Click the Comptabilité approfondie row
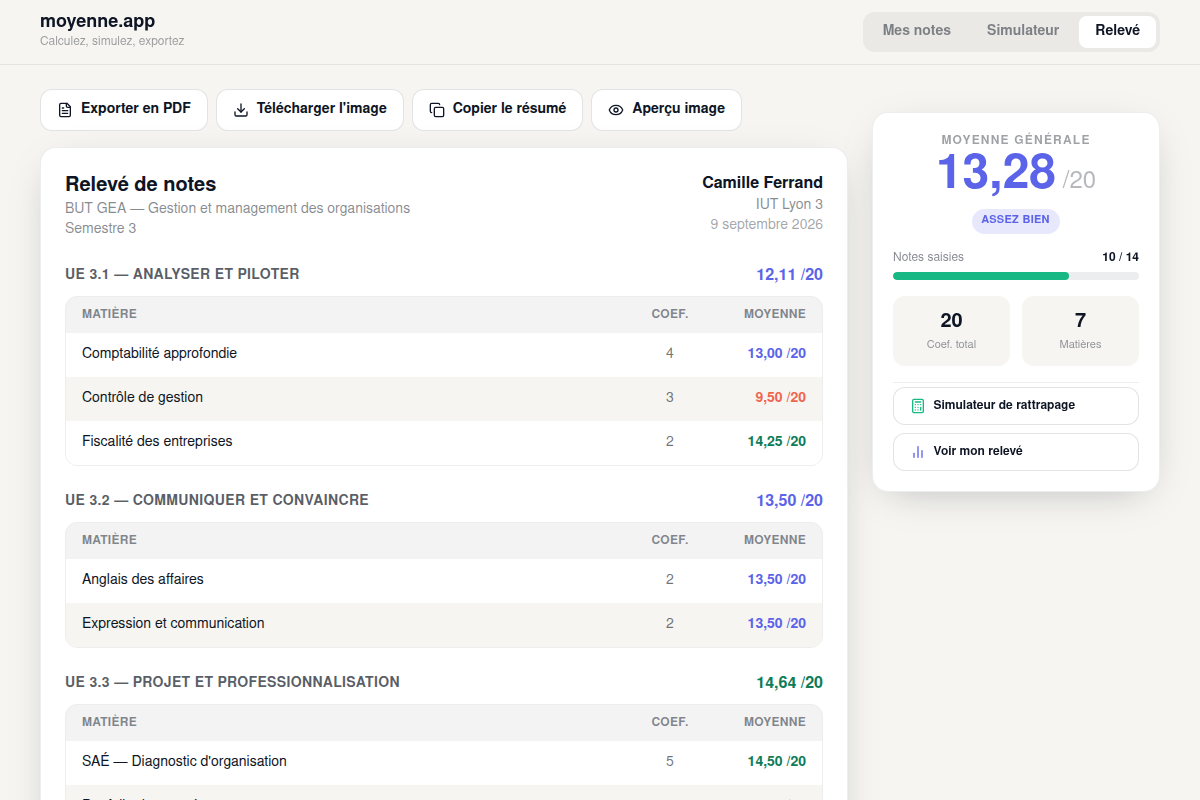The height and width of the screenshot is (800, 1200). point(444,354)
